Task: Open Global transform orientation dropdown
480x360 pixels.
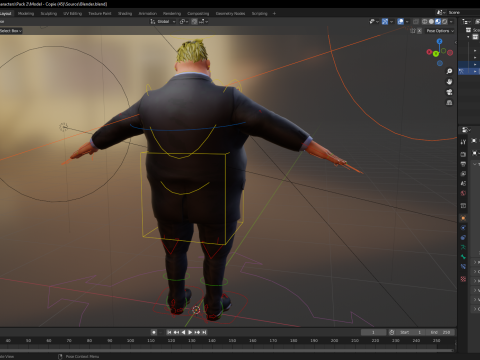Action: click(x=163, y=21)
